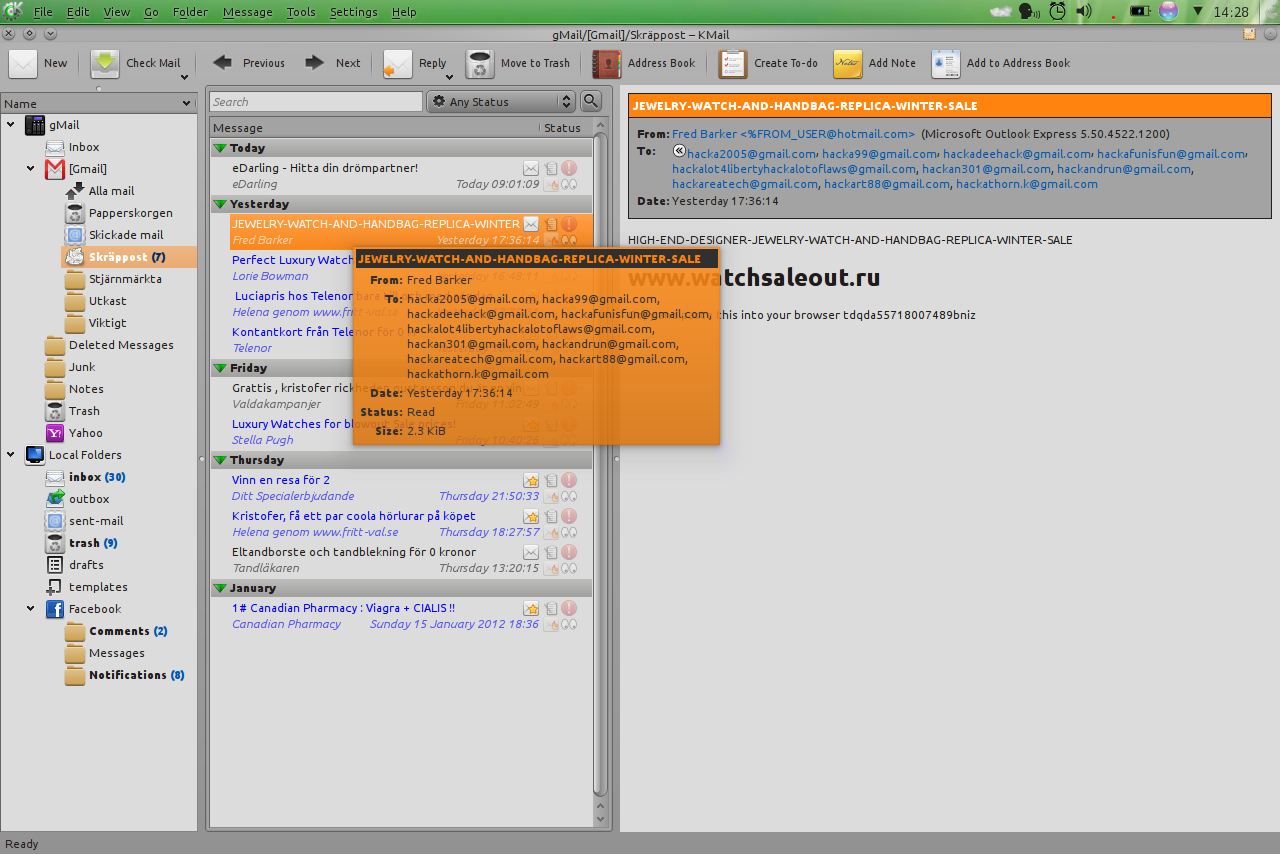Open Name header dropdown in folder pane
Screen dimensions: 1280x854
point(187,103)
